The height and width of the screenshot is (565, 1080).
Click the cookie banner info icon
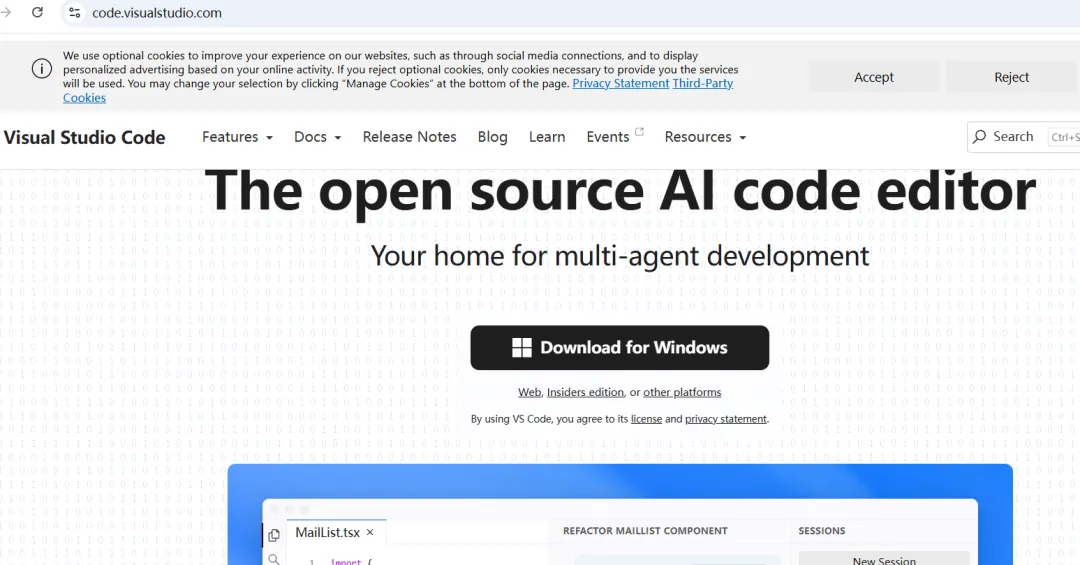(41, 69)
